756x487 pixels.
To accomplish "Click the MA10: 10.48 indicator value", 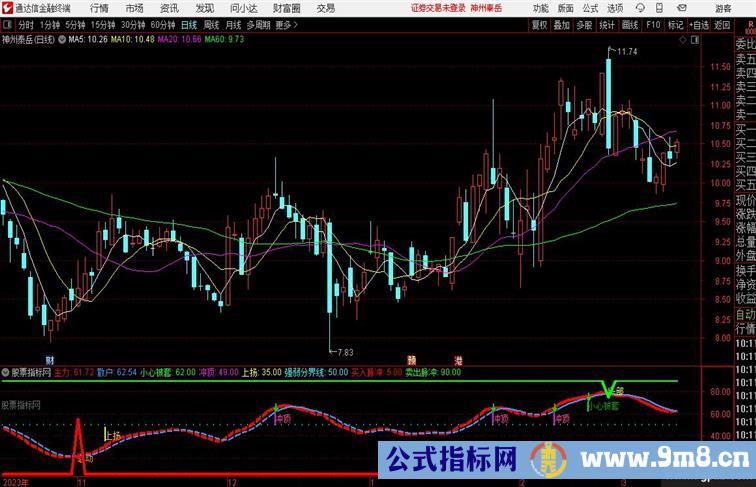I will (x=133, y=40).
